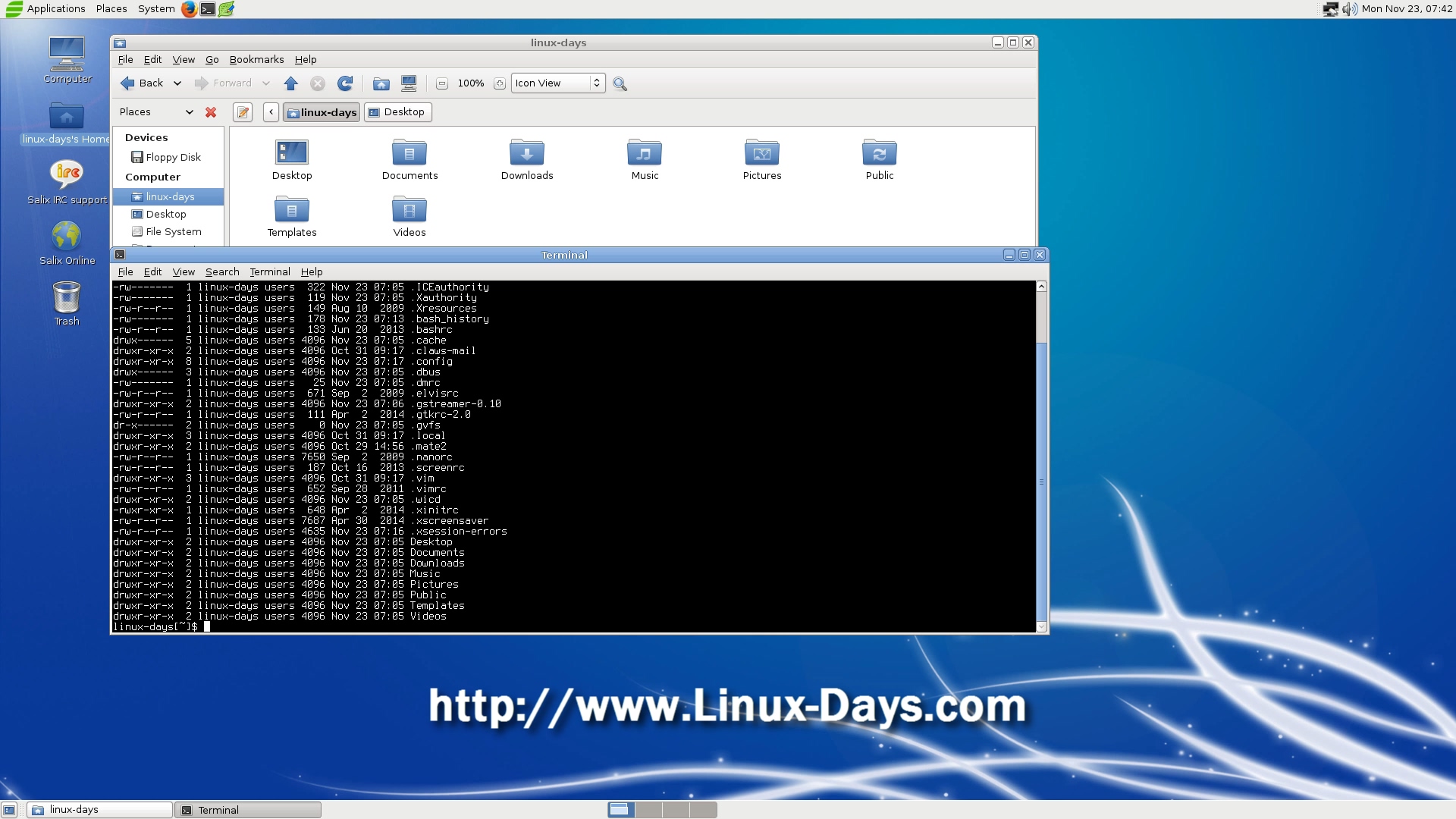Open Computer desktop icon
Screen dimensions: 1456x819
(67, 60)
